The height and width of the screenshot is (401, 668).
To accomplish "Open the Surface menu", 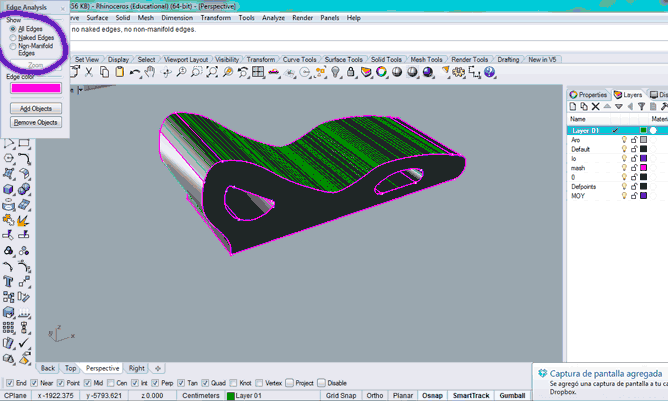I will 97,18.
